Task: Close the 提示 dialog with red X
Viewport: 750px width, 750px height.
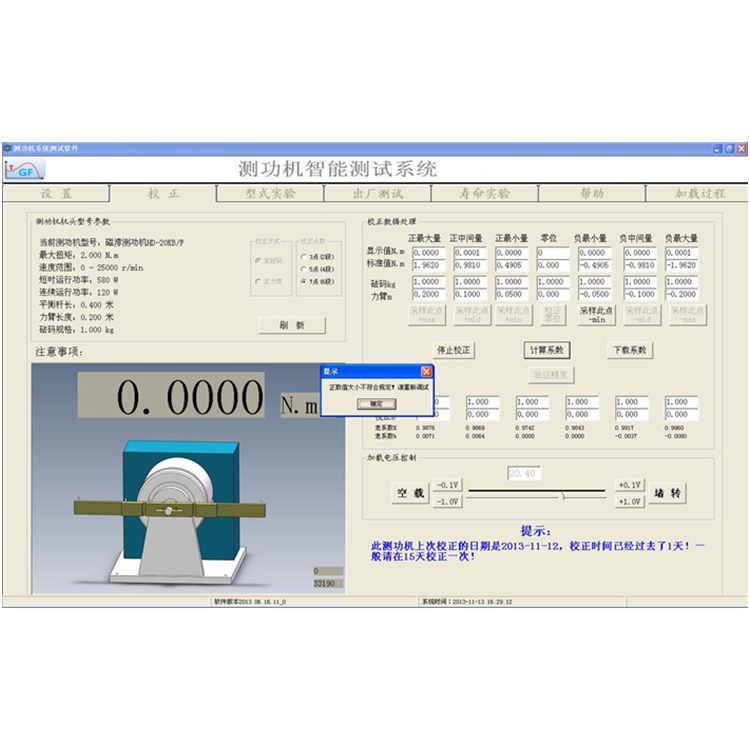Action: point(426,372)
